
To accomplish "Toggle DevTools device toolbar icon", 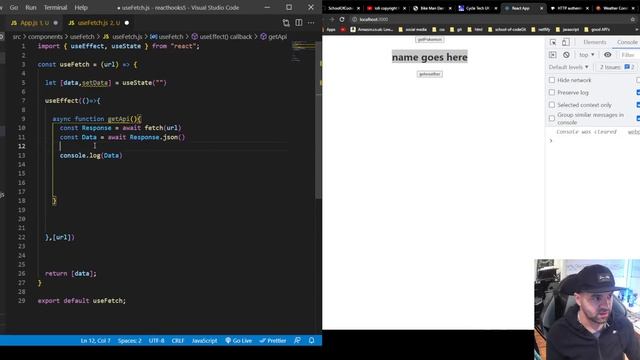I will pyautogui.click(x=566, y=42).
